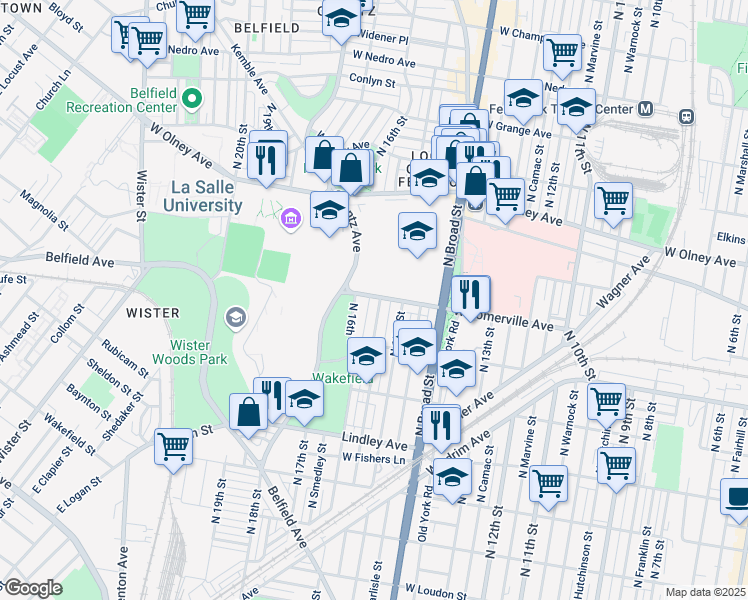748x600 pixels.
Task: Select the WISTER neighborhood label
Action: [x=153, y=313]
